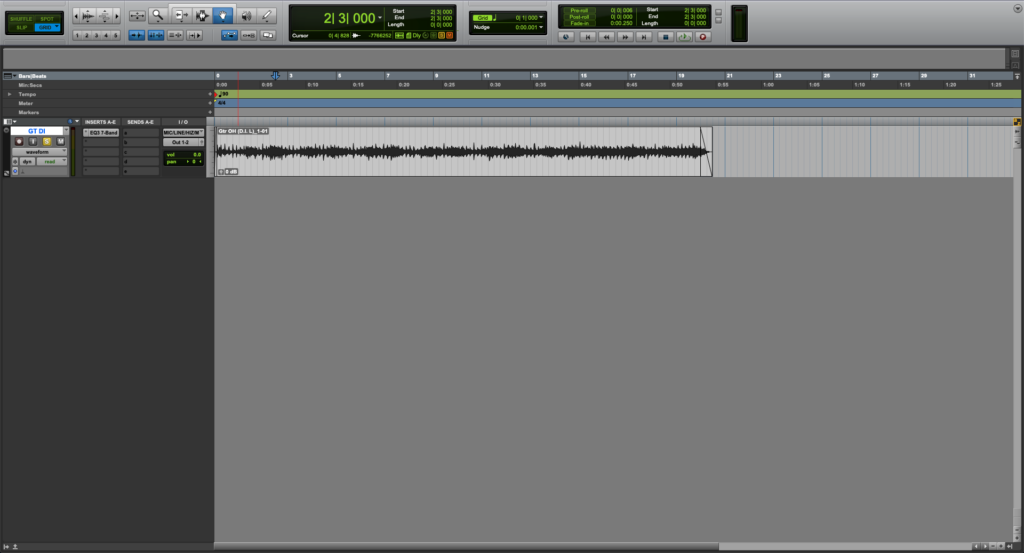Select the Zoomer tool
1024x553 pixels.
(x=157, y=15)
